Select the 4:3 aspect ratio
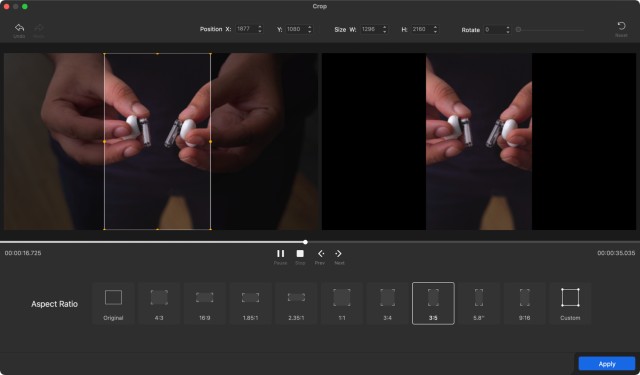This screenshot has height=375, width=640. pyautogui.click(x=159, y=303)
